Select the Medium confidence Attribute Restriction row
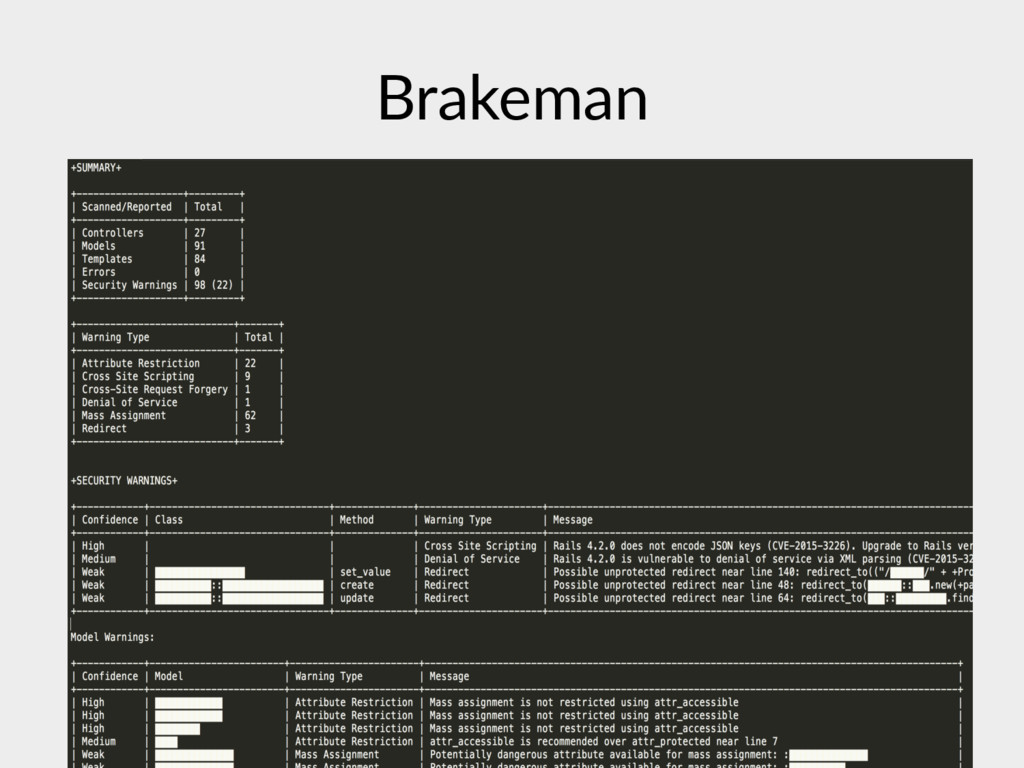 [x=517, y=742]
